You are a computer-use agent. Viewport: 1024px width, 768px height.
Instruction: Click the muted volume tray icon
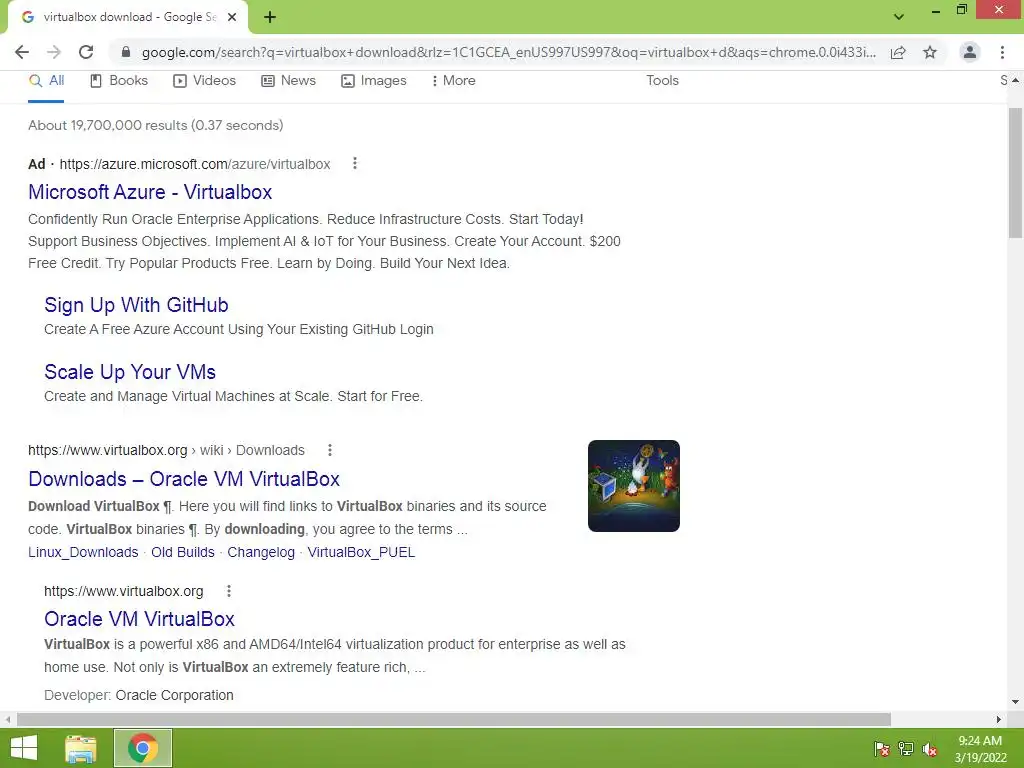pos(930,749)
